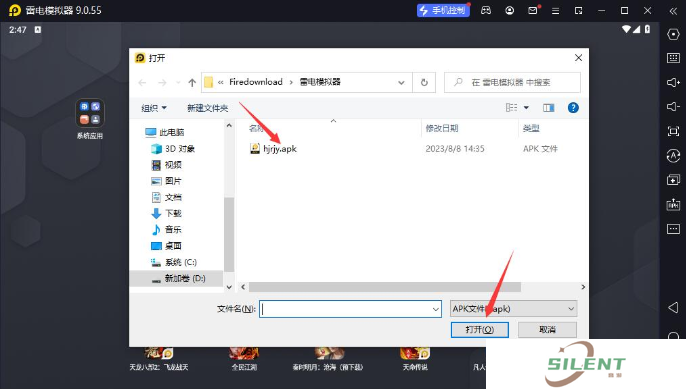Click the install APK icon in sidebar

tap(673, 204)
